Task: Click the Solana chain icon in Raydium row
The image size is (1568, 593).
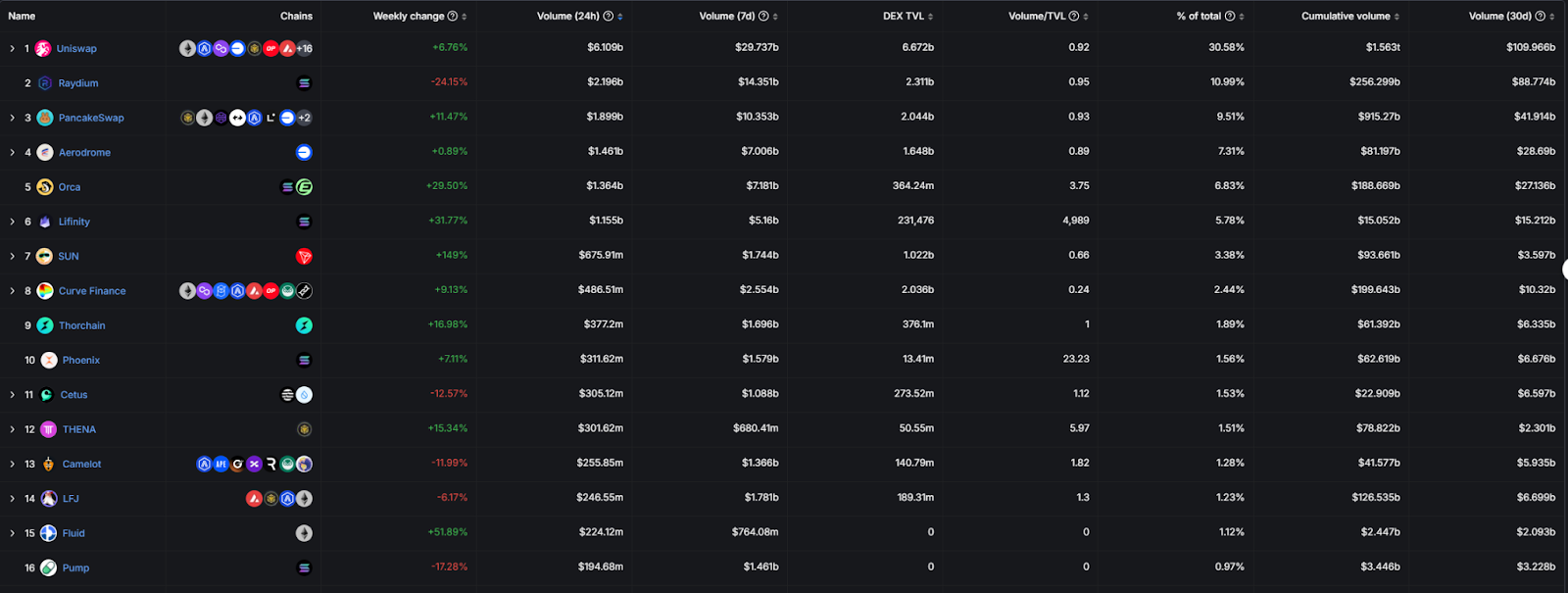Action: pos(304,83)
